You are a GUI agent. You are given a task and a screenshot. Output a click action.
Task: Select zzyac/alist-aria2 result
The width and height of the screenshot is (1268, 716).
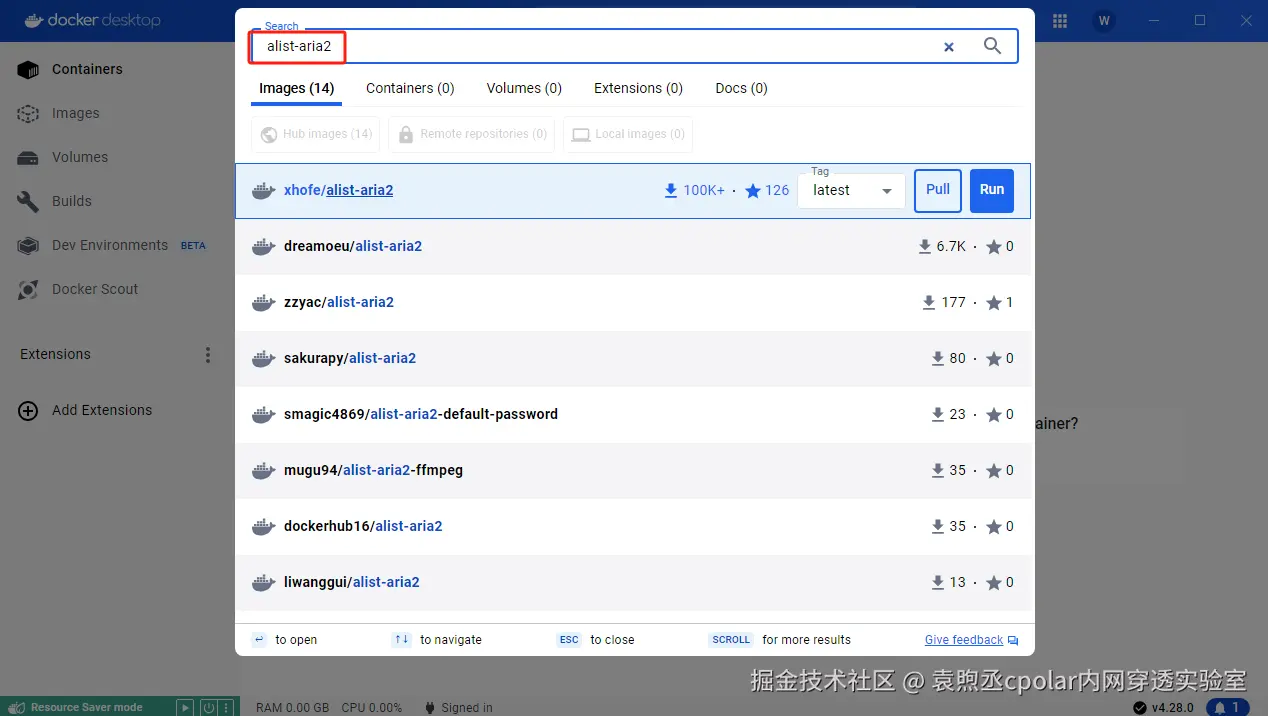[633, 302]
